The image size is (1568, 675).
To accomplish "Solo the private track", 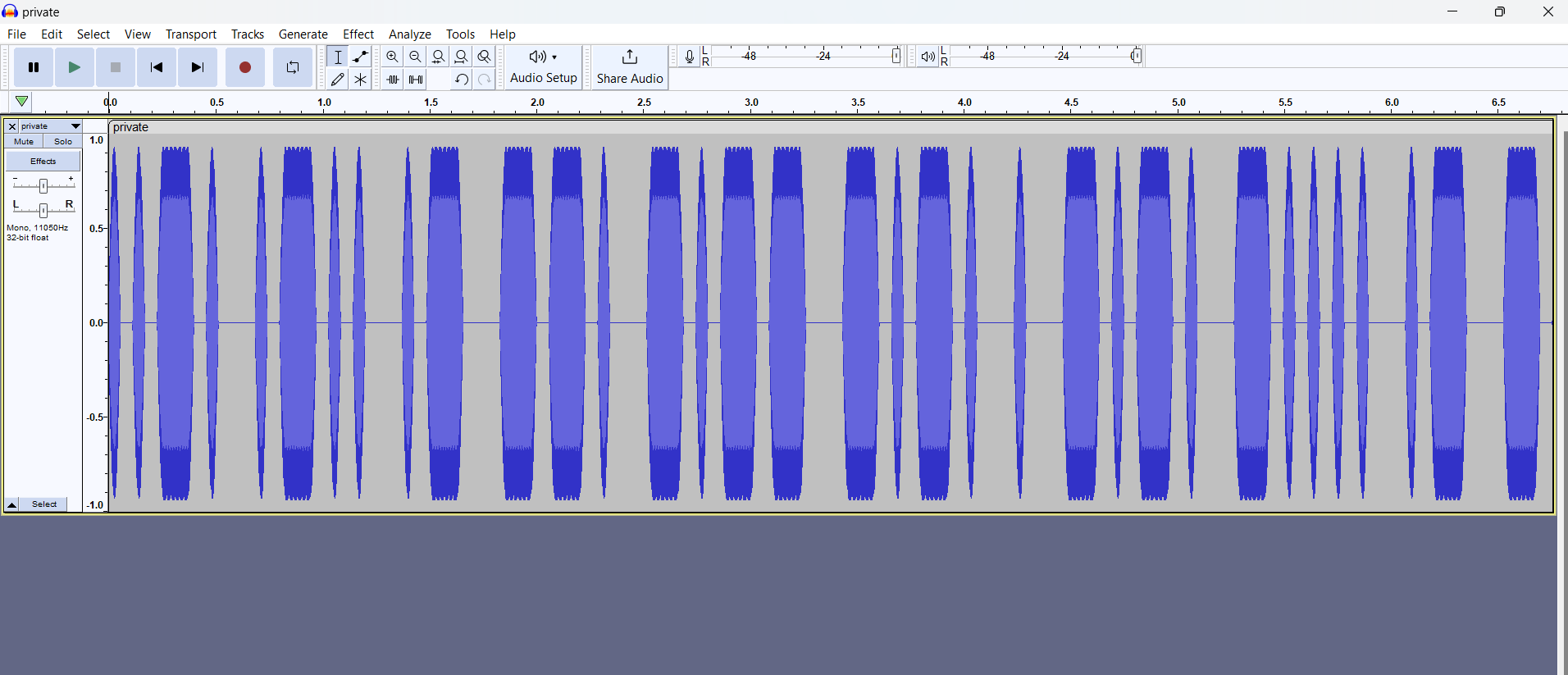I will pyautogui.click(x=63, y=142).
